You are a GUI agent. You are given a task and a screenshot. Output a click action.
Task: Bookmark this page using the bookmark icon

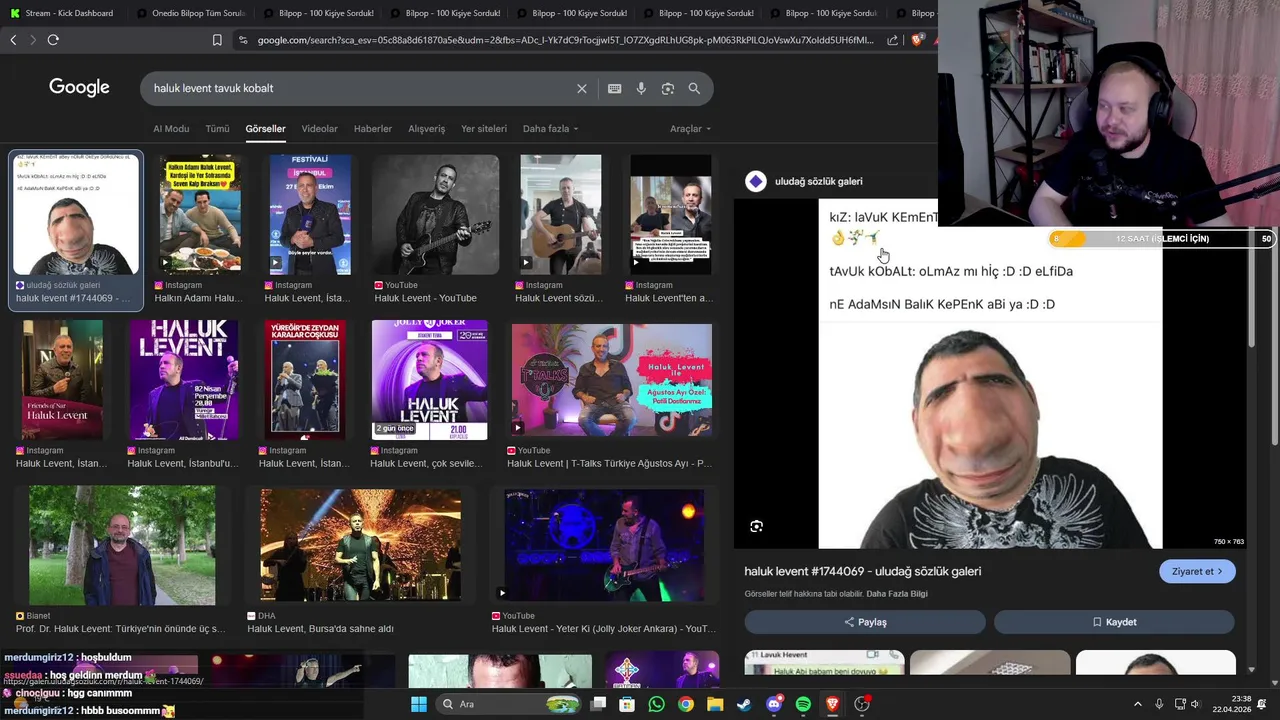(217, 40)
